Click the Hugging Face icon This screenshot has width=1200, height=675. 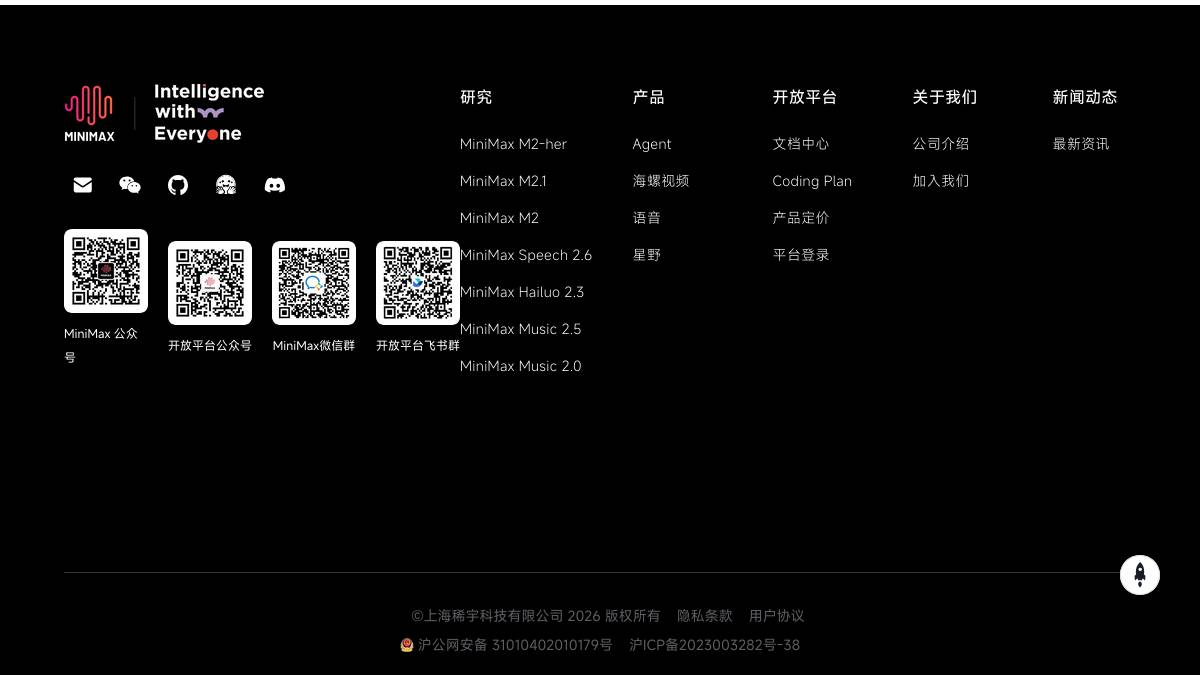(226, 185)
